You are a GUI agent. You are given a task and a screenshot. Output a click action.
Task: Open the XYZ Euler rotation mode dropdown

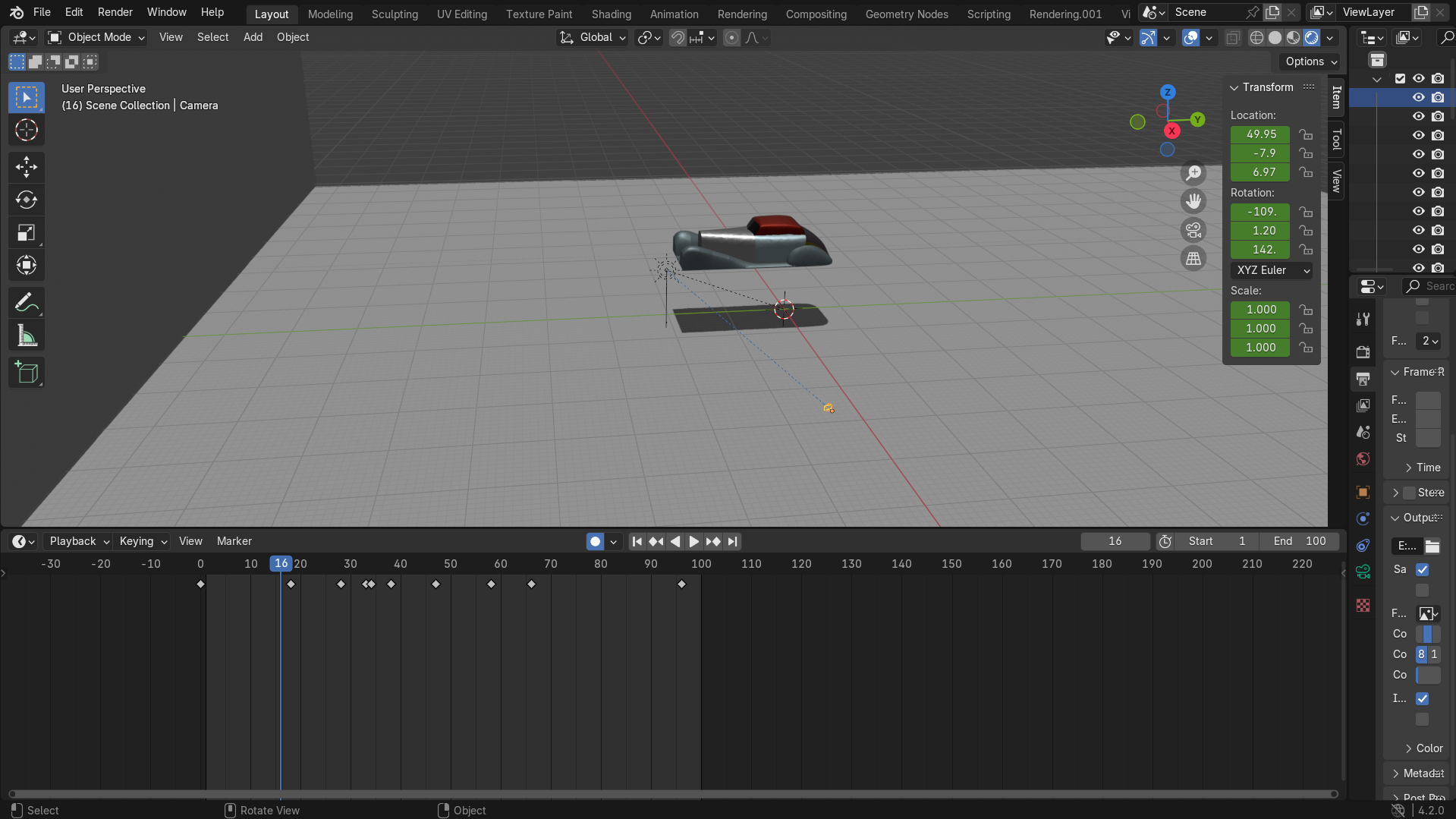(x=1272, y=270)
